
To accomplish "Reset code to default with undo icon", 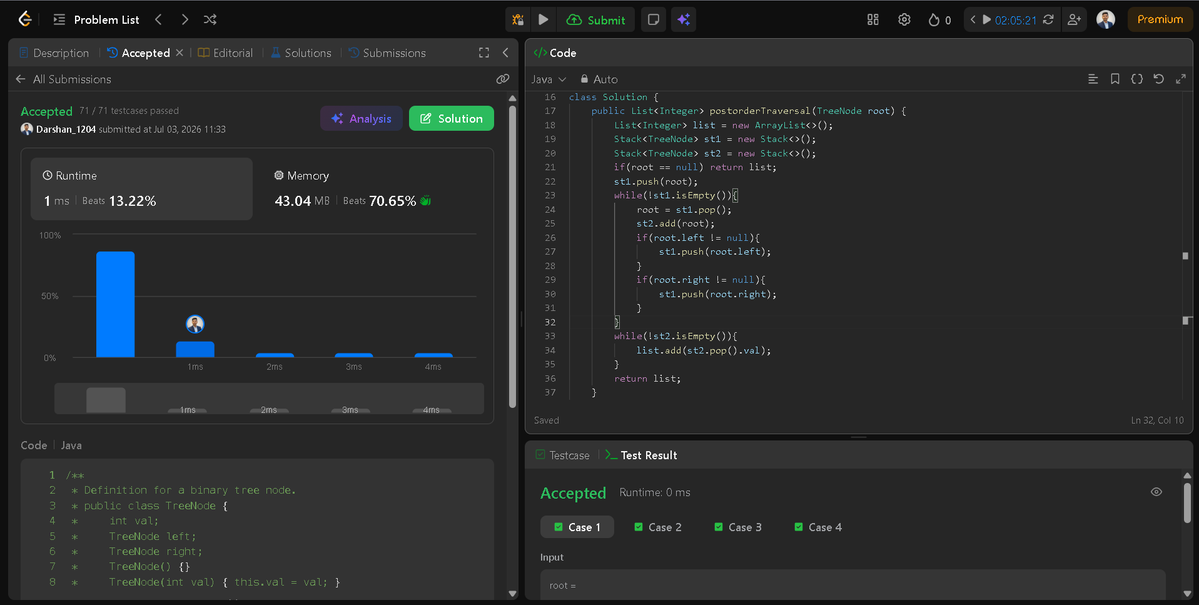I will (x=1158, y=79).
